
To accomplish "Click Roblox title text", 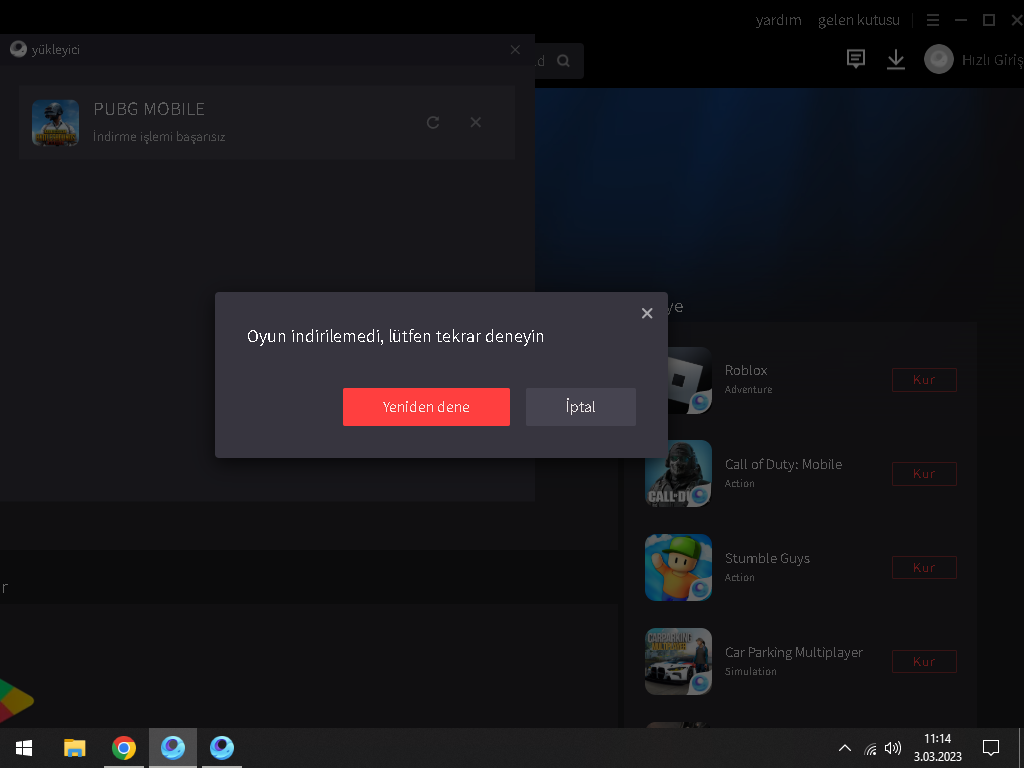I will click(746, 370).
